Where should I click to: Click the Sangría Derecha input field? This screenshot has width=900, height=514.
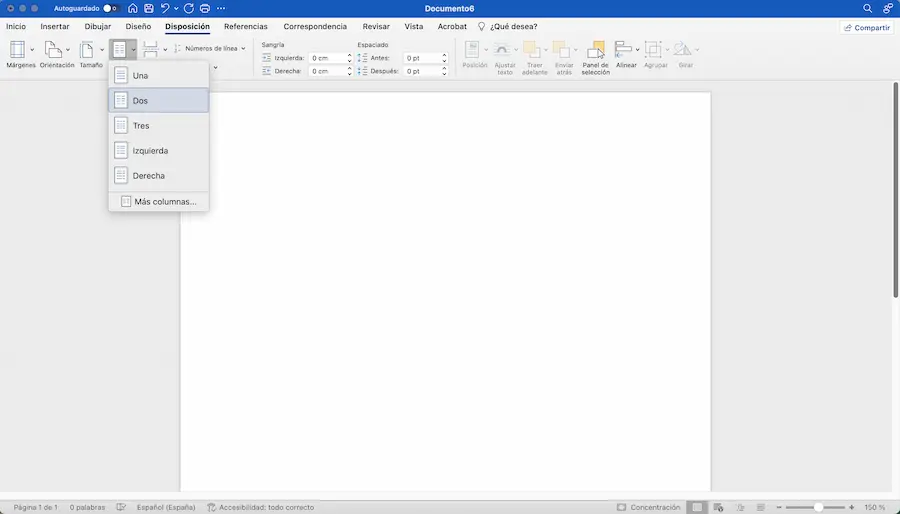[327, 71]
